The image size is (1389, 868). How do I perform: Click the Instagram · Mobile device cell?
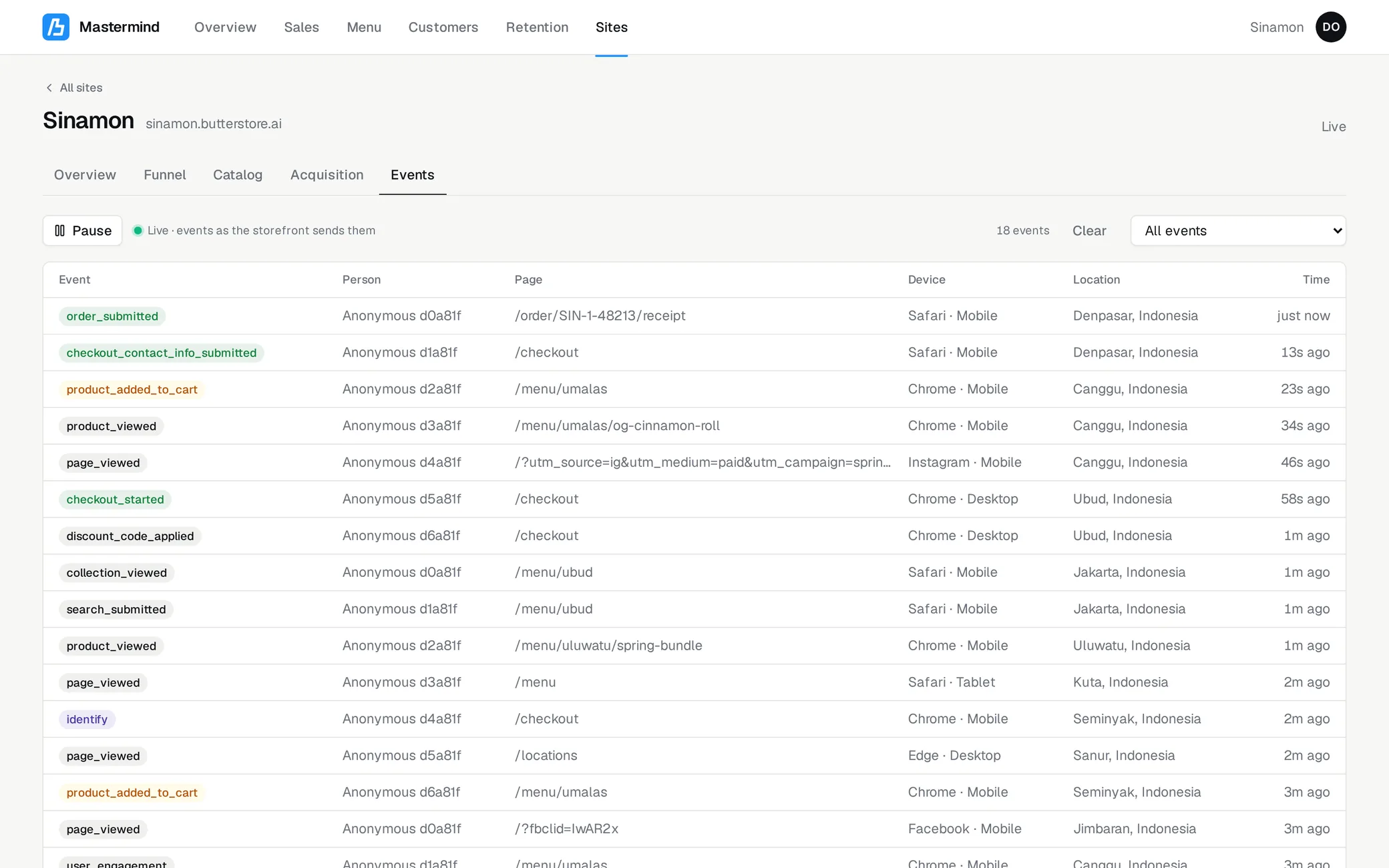(964, 463)
